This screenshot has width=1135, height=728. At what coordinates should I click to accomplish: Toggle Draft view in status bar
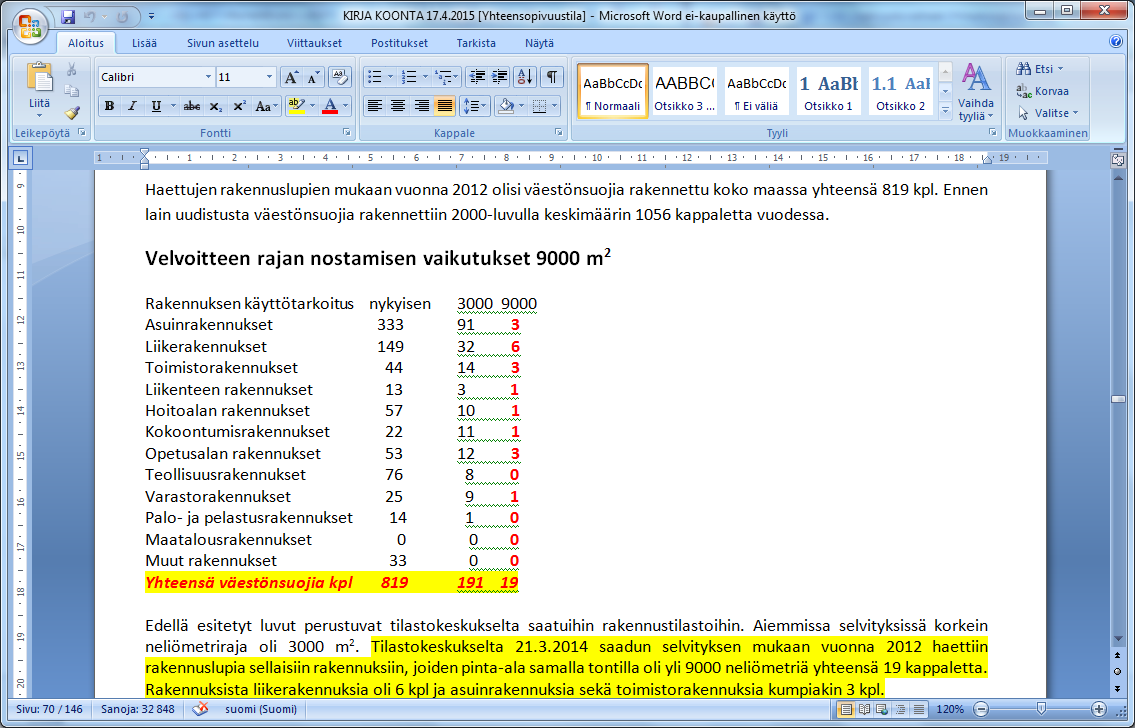pyautogui.click(x=919, y=709)
